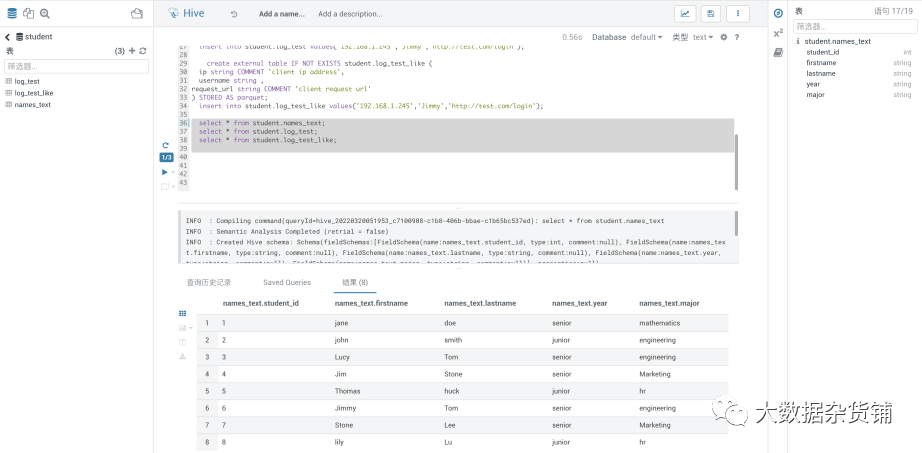Add a new table with the plus icon
The width and height of the screenshot is (922, 453).
click(x=131, y=50)
